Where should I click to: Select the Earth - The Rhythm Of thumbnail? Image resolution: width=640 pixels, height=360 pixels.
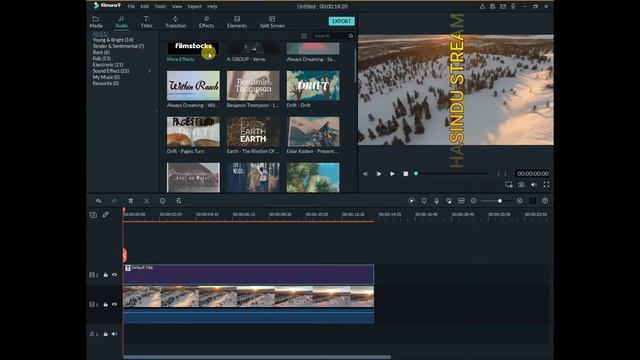[253, 131]
